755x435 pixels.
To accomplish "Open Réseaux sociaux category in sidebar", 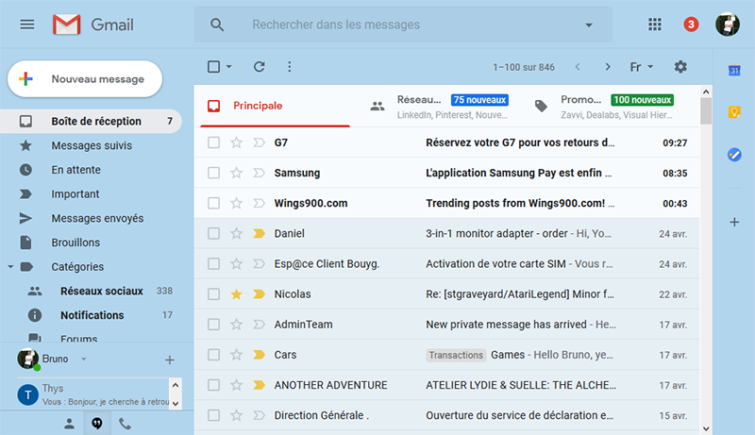I will point(91,291).
